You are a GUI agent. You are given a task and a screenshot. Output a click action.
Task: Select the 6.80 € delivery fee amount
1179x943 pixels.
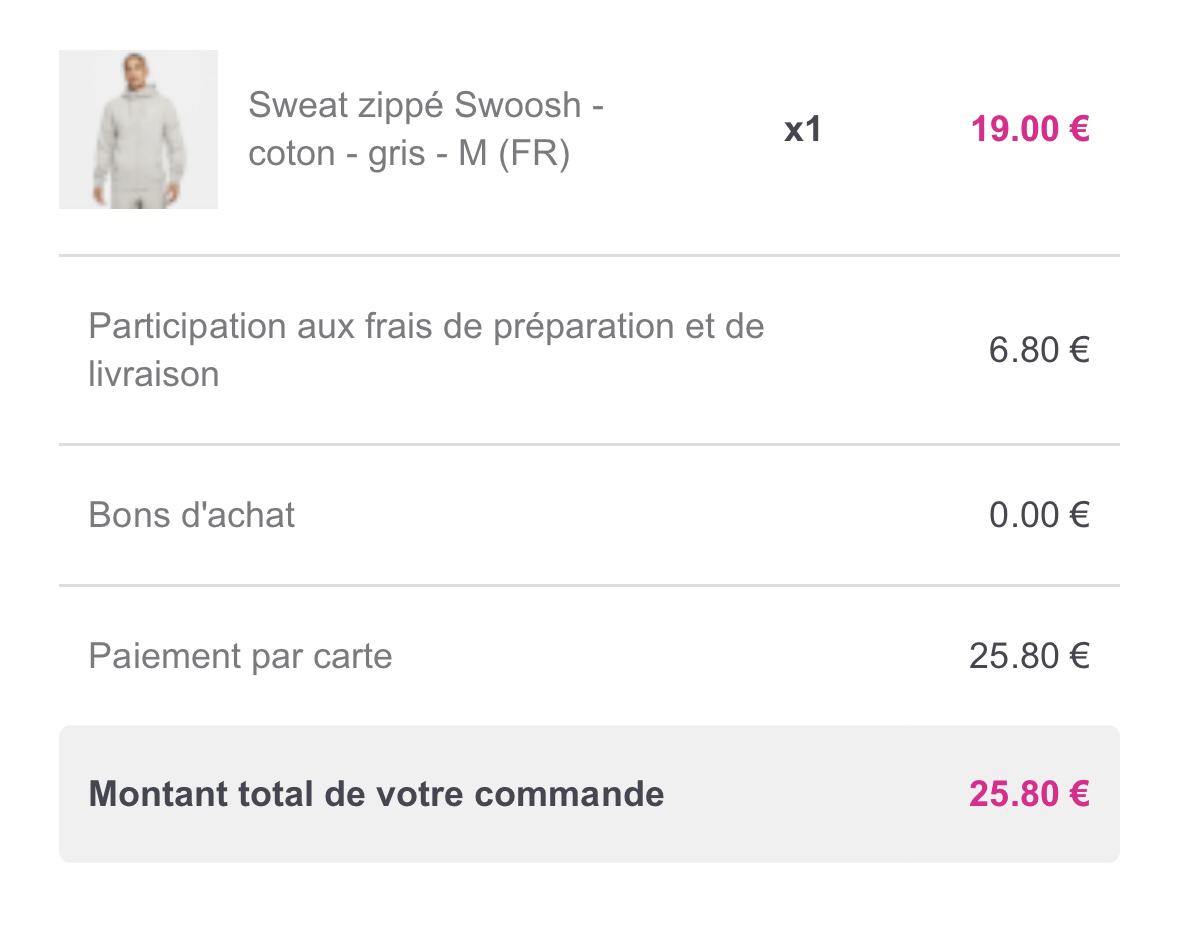(x=1039, y=350)
